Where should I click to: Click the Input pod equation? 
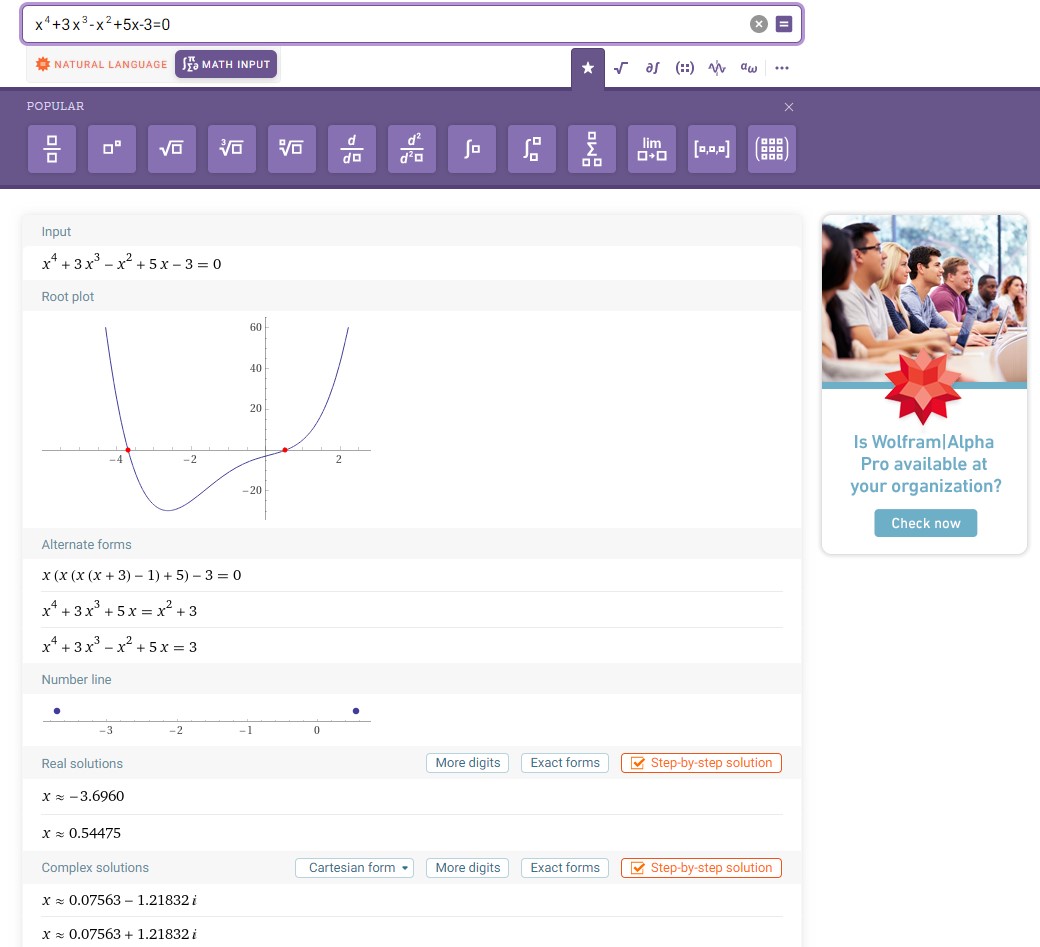click(131, 263)
